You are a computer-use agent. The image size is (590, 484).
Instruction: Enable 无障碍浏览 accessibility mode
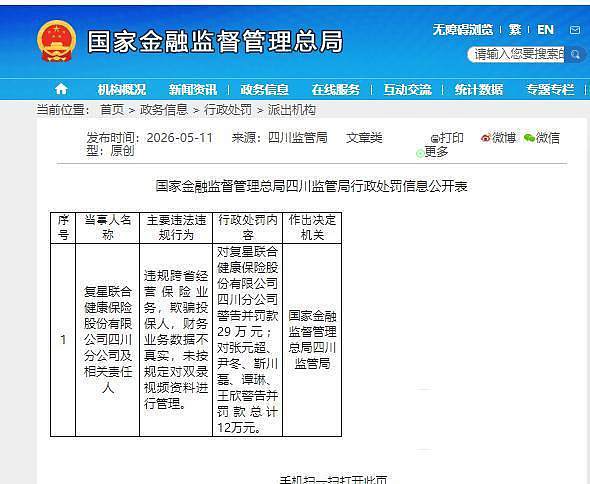pyautogui.click(x=462, y=30)
